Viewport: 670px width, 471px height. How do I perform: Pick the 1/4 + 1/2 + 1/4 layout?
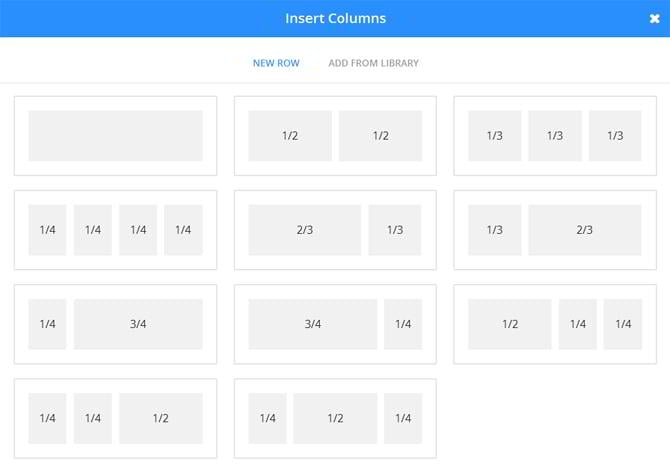pyautogui.click(x=335, y=418)
